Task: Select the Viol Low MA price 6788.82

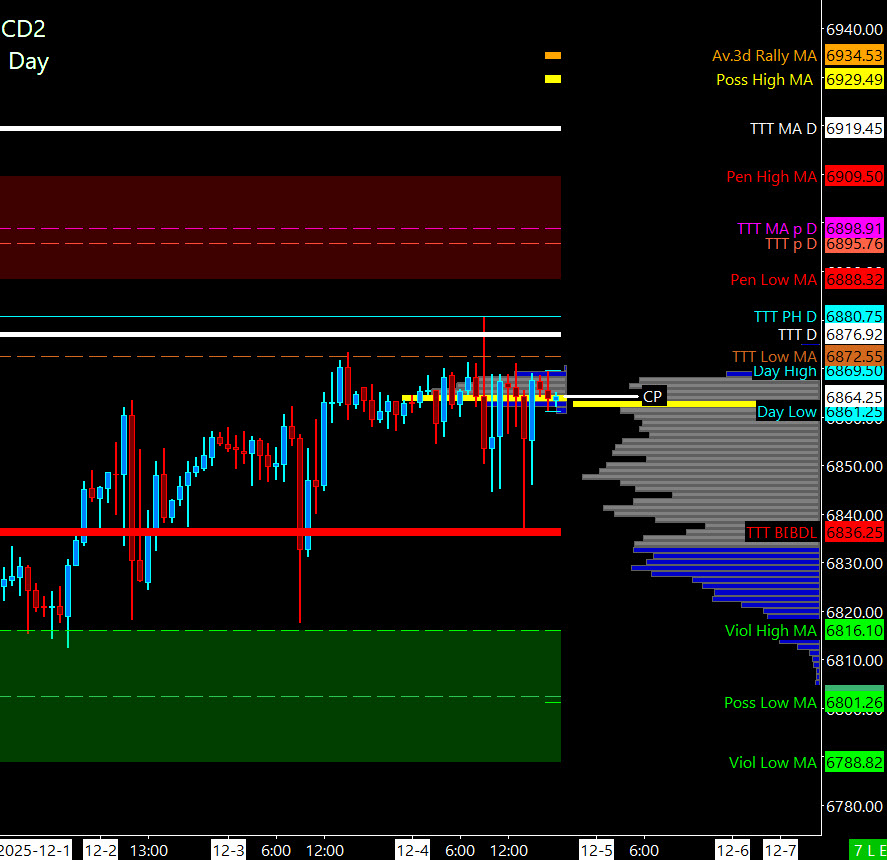Action: pos(853,763)
